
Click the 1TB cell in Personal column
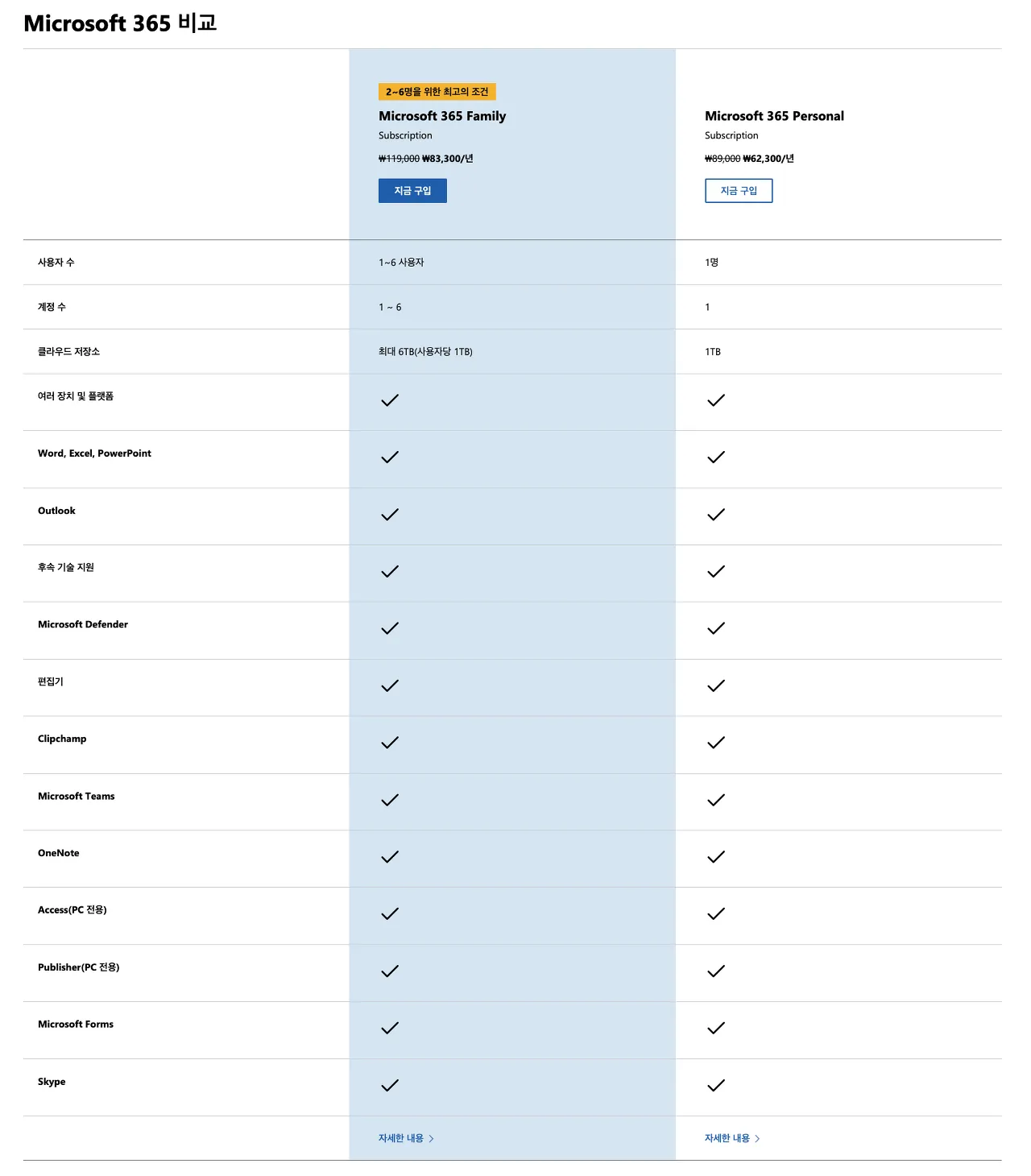pyautogui.click(x=713, y=352)
